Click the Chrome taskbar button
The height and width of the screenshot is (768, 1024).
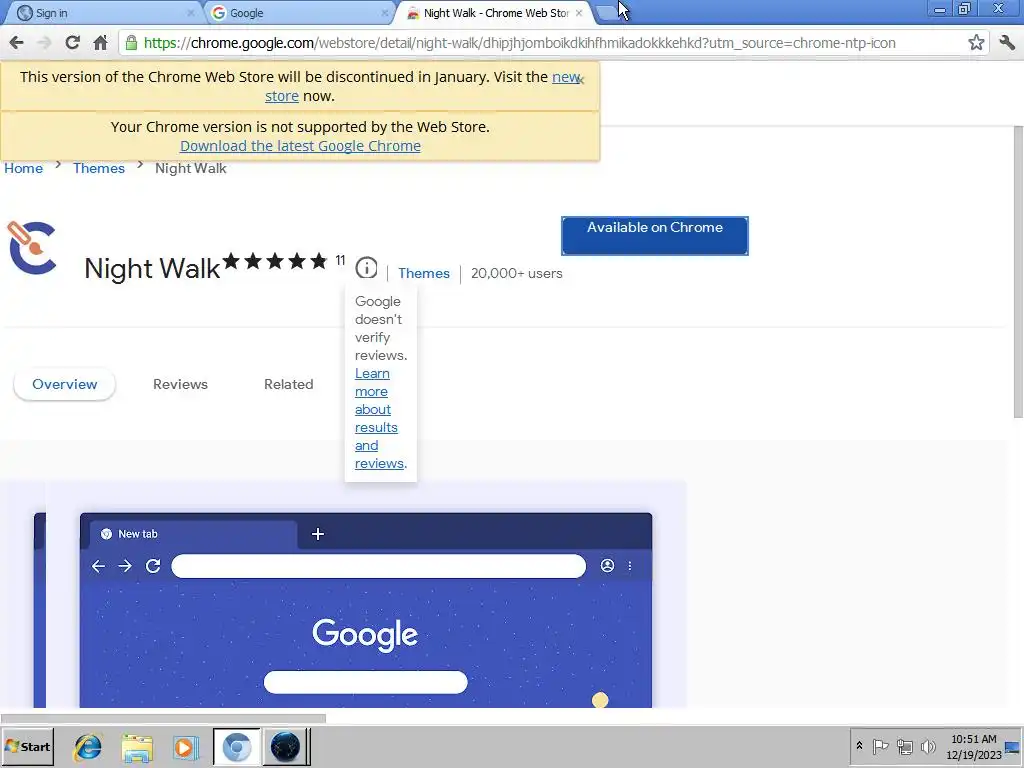tap(236, 746)
